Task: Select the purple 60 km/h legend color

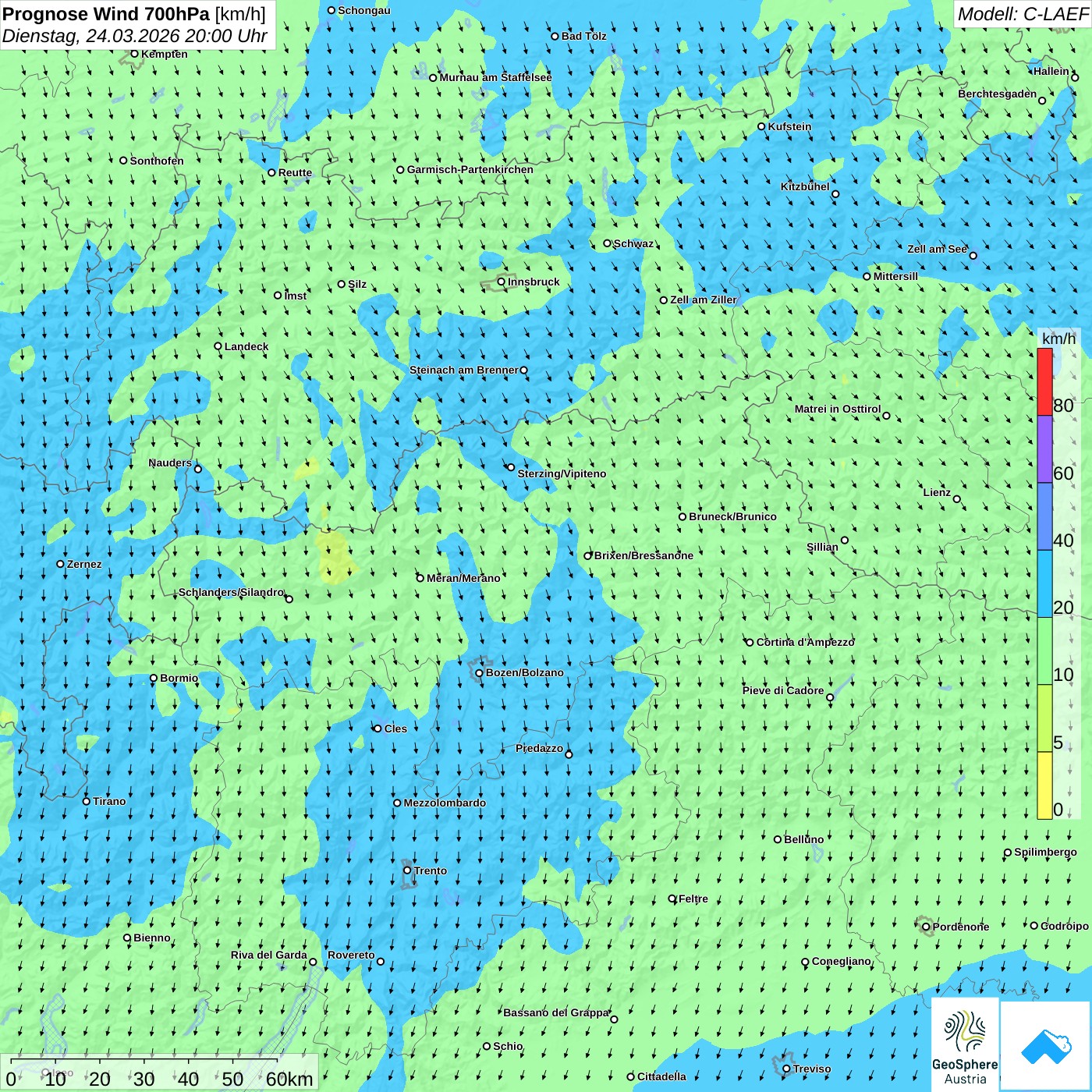Action: [1044, 449]
